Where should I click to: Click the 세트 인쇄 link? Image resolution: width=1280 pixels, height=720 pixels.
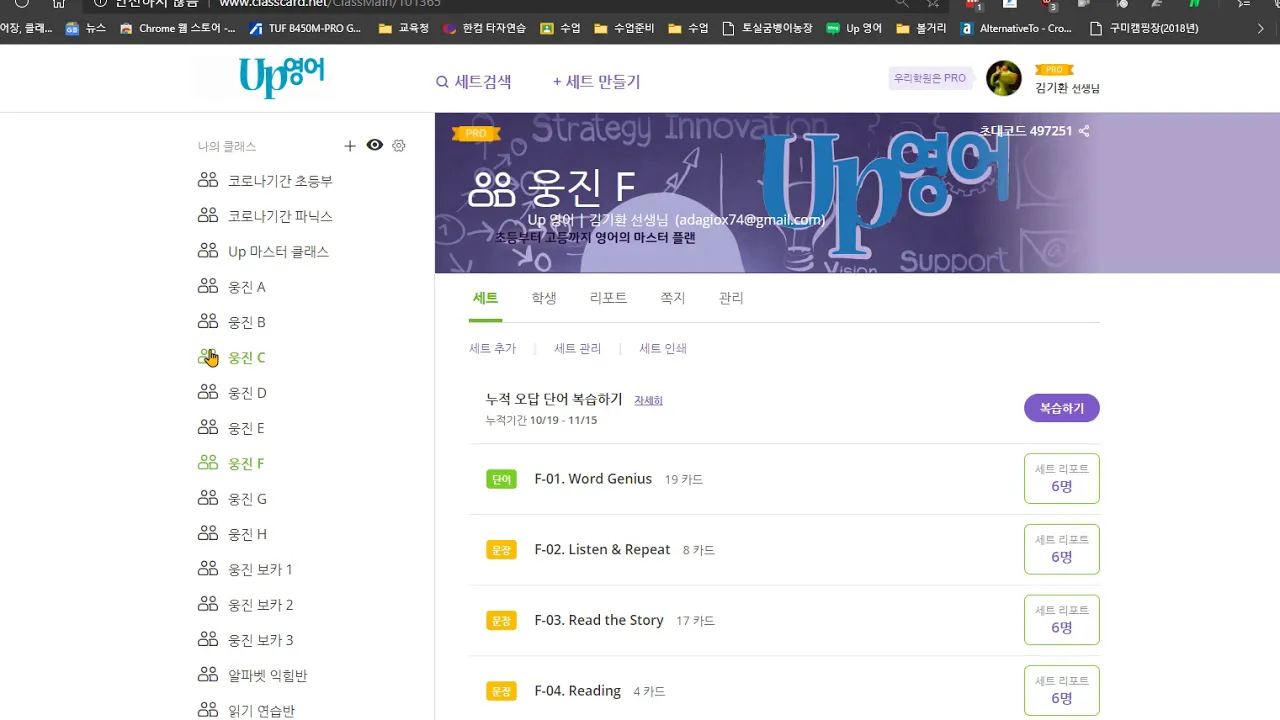click(x=663, y=349)
